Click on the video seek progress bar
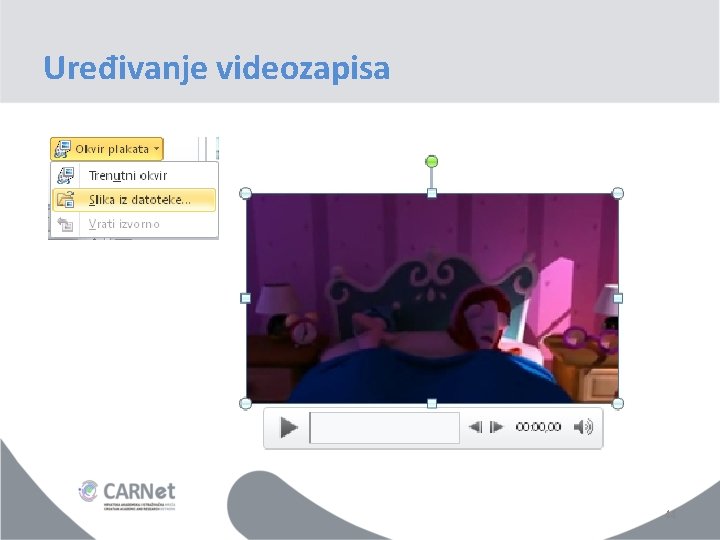Screen dimensions: 720x540 385,428
